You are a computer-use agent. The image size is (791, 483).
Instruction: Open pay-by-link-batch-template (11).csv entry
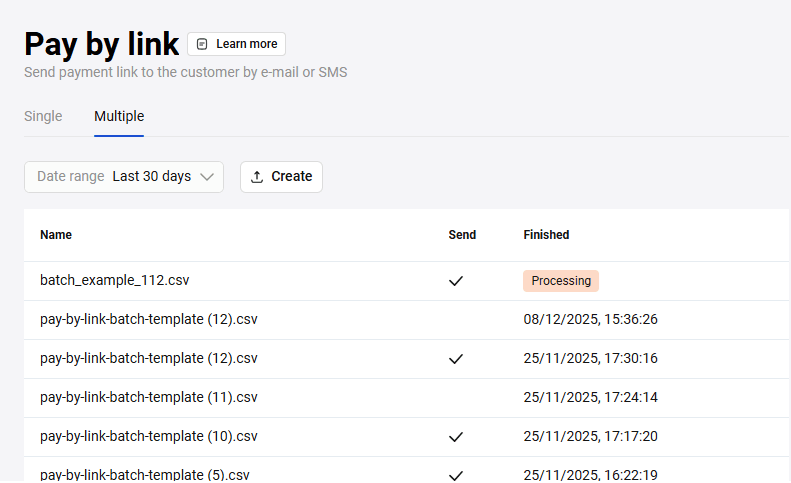(149, 398)
